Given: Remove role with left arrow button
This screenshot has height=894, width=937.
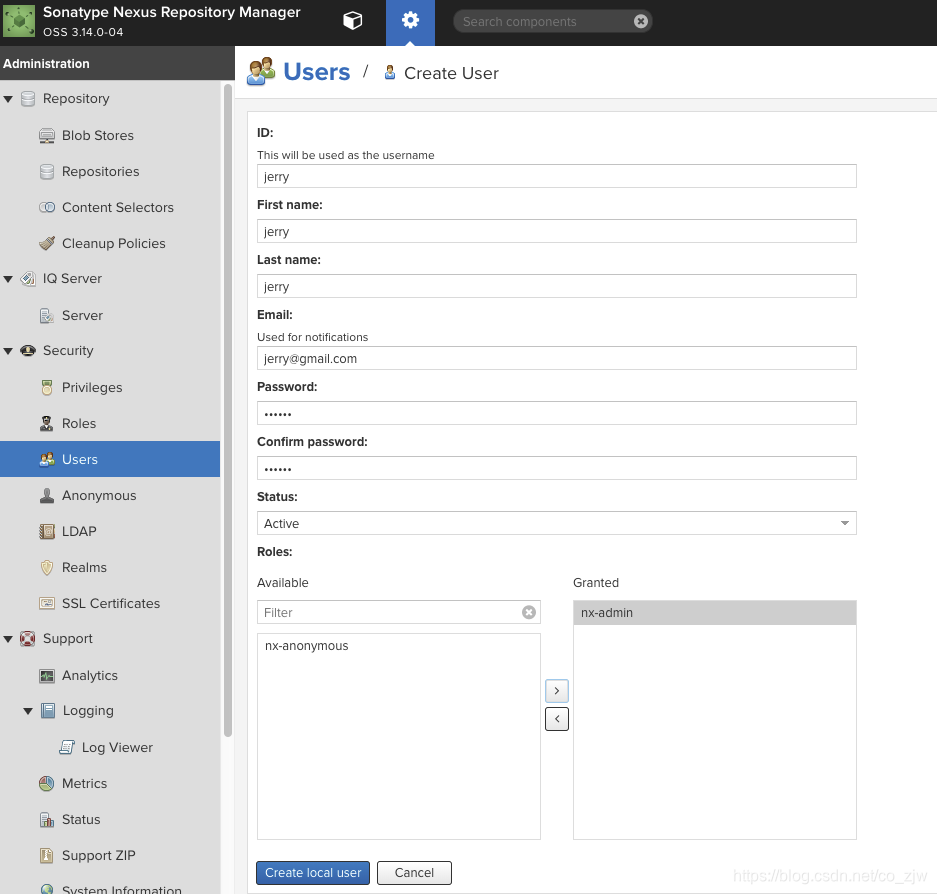Looking at the screenshot, I should [x=556, y=719].
